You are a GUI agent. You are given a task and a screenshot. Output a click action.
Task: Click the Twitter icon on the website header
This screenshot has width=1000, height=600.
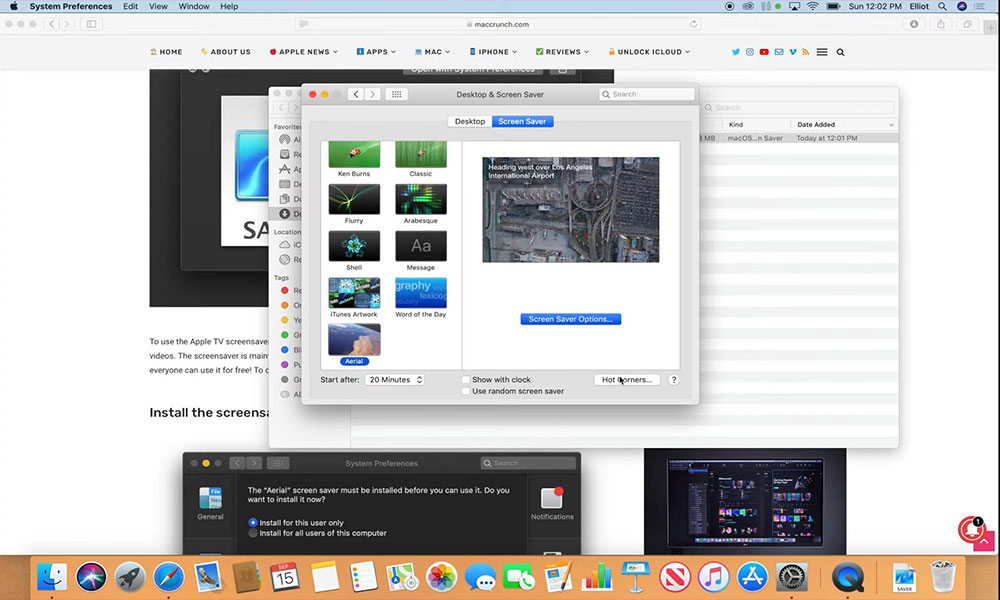[x=735, y=52]
